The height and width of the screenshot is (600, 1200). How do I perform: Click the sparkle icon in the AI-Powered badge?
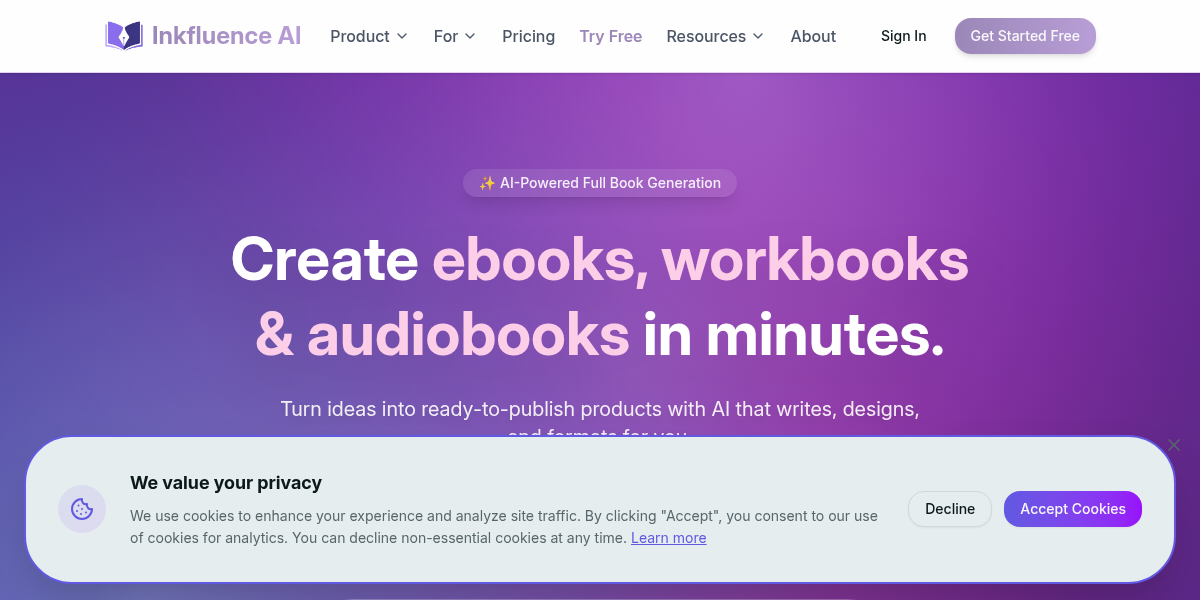point(487,183)
